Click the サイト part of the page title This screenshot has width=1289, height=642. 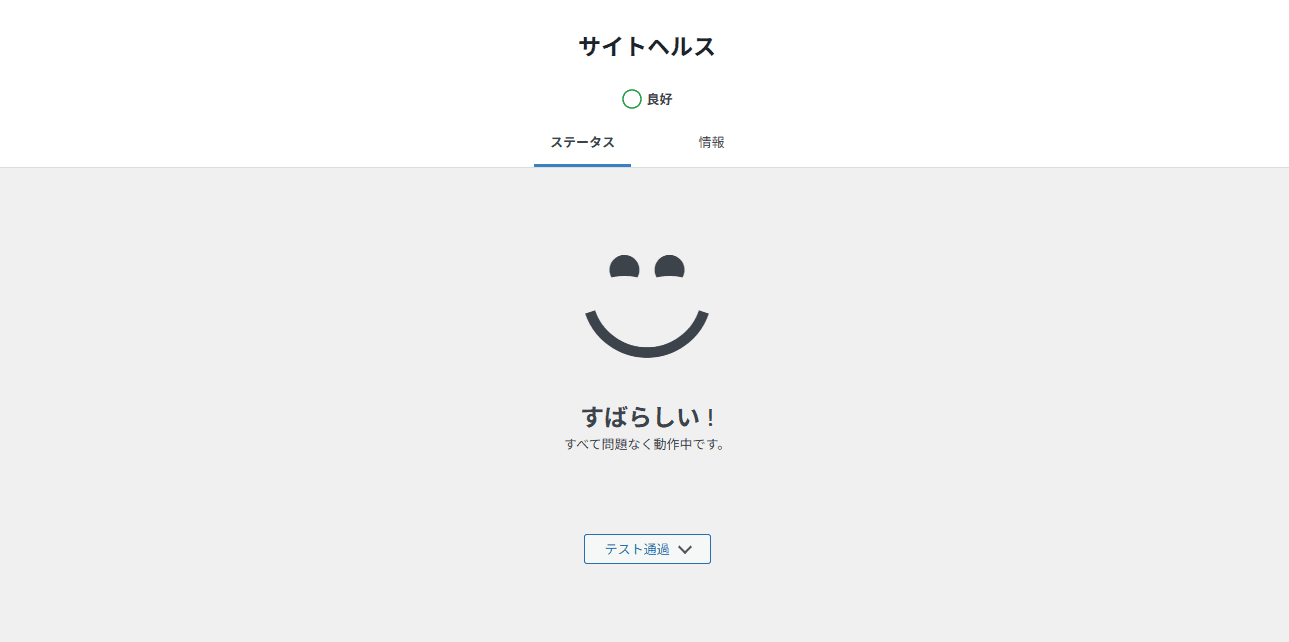click(612, 46)
